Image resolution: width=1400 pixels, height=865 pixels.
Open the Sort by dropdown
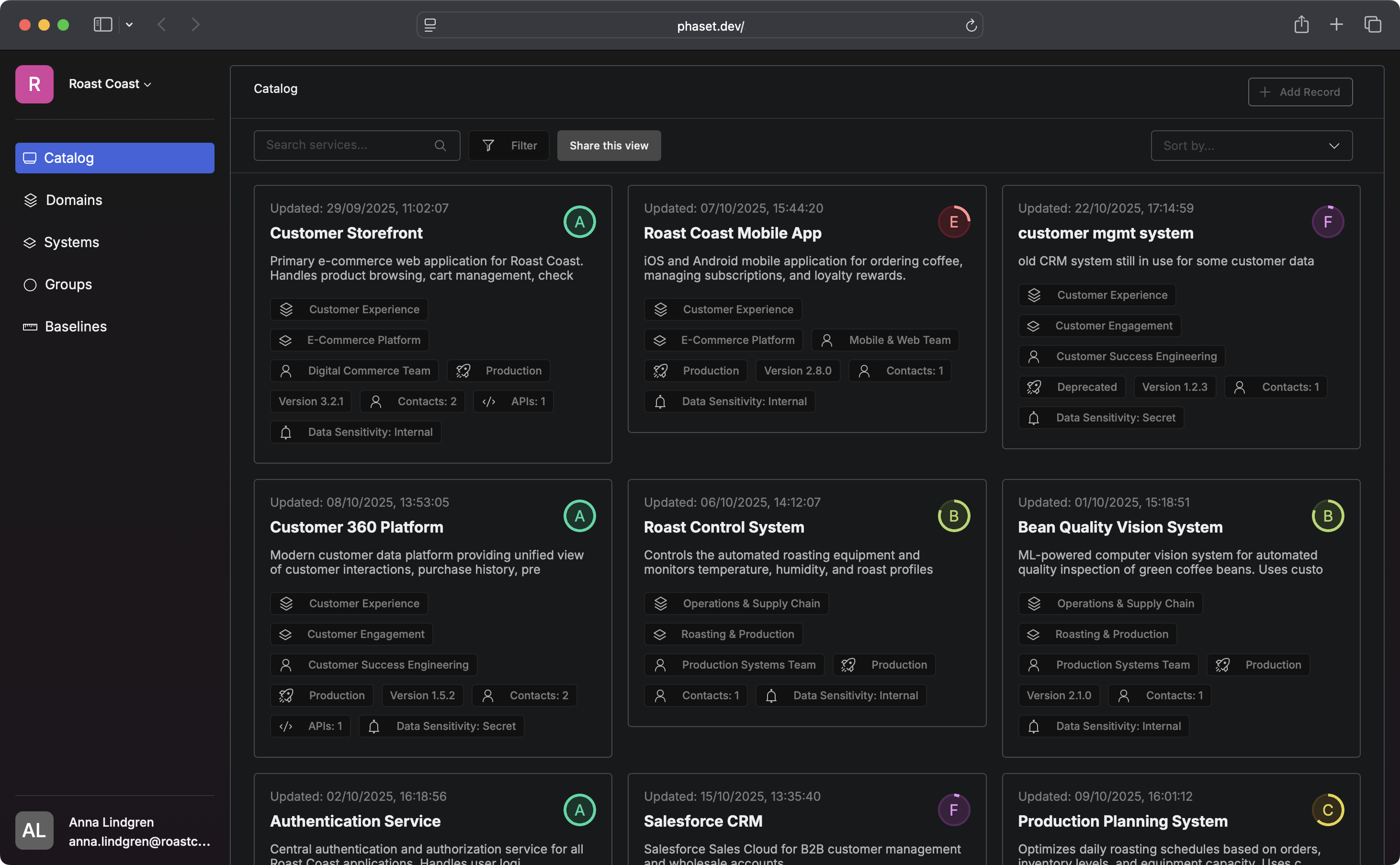click(1251, 145)
